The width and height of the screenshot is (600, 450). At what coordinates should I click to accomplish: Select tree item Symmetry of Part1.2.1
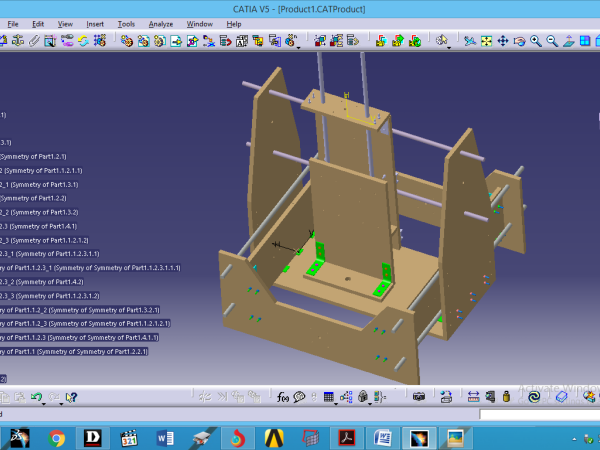pos(33,157)
